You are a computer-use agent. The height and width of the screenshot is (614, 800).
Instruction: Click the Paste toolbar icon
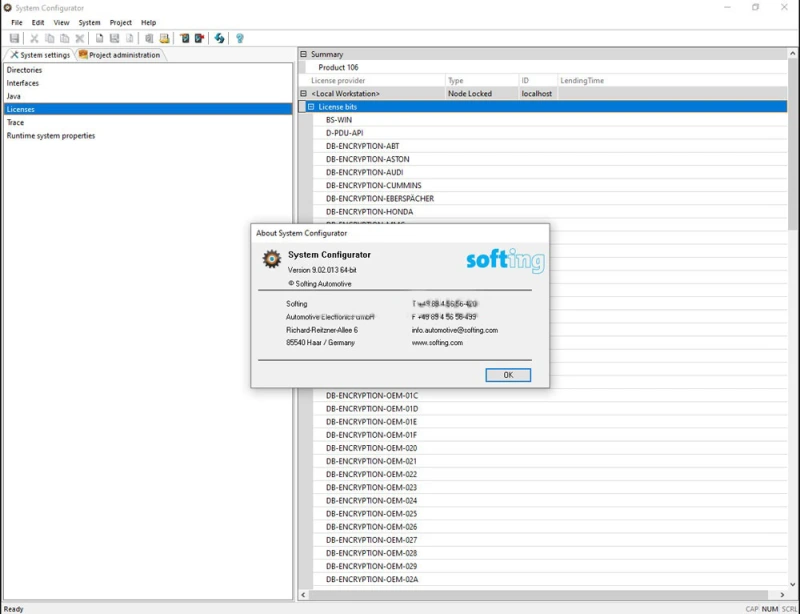[64, 38]
